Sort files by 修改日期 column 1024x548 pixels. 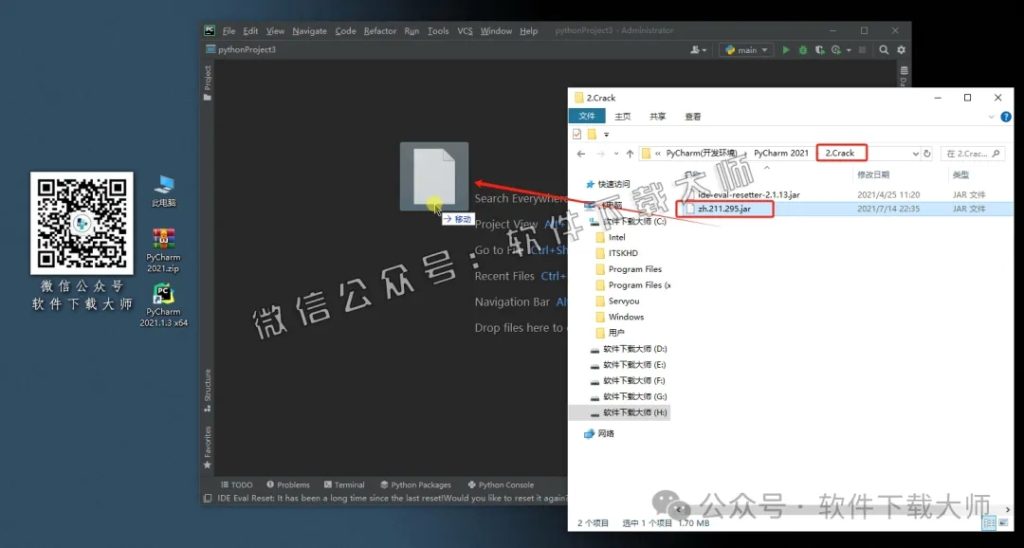(873, 175)
